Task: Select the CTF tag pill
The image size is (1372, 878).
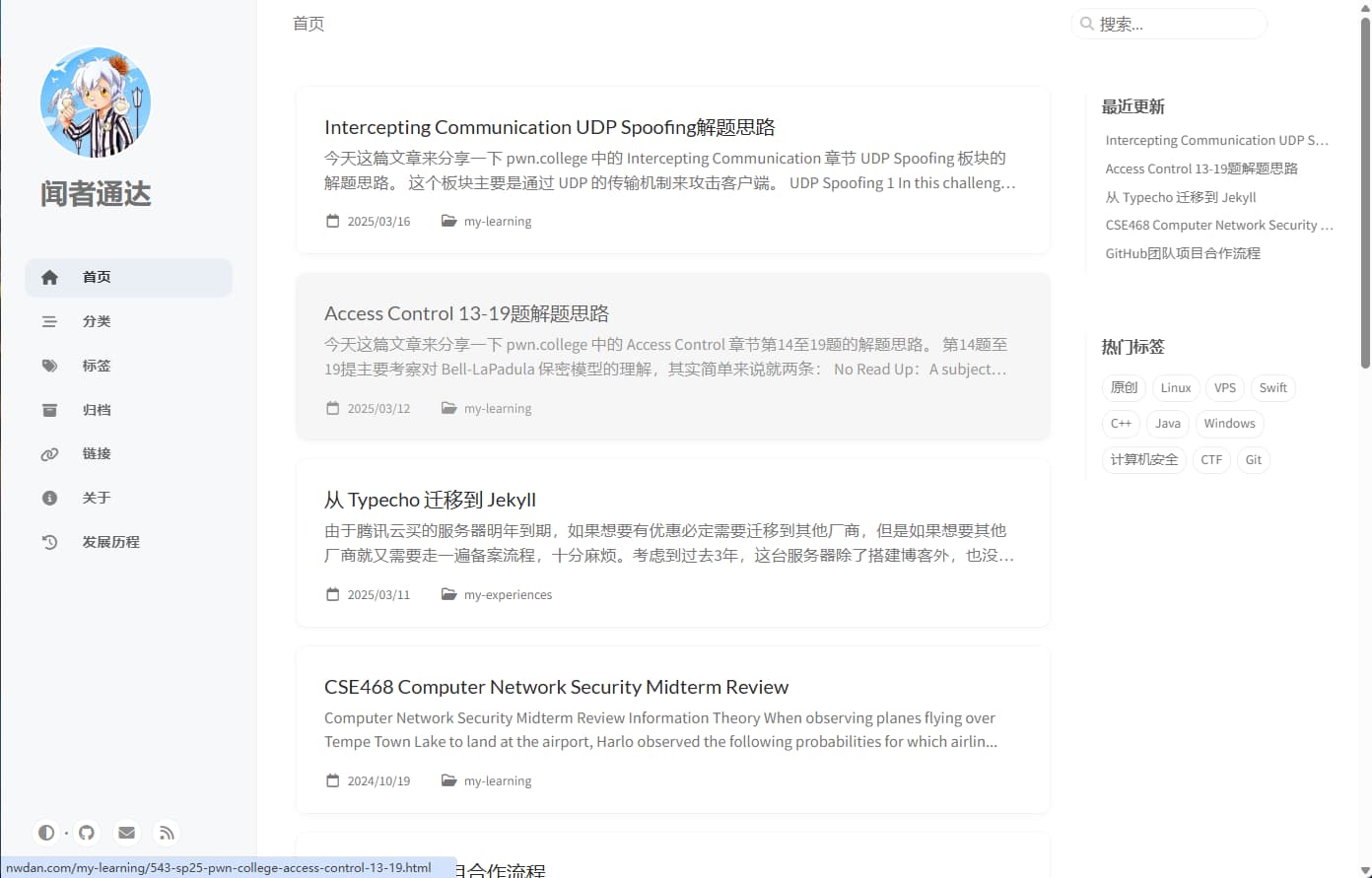Action: coord(1211,459)
